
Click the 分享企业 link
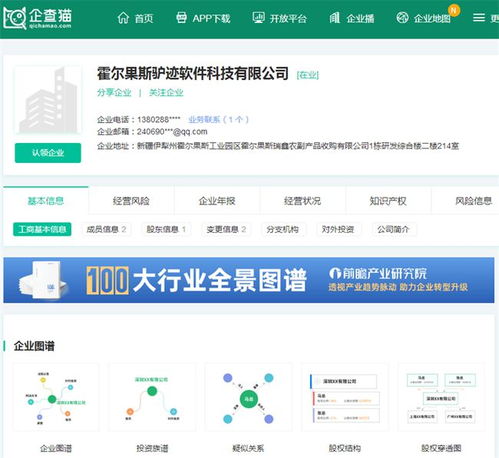click(x=114, y=92)
